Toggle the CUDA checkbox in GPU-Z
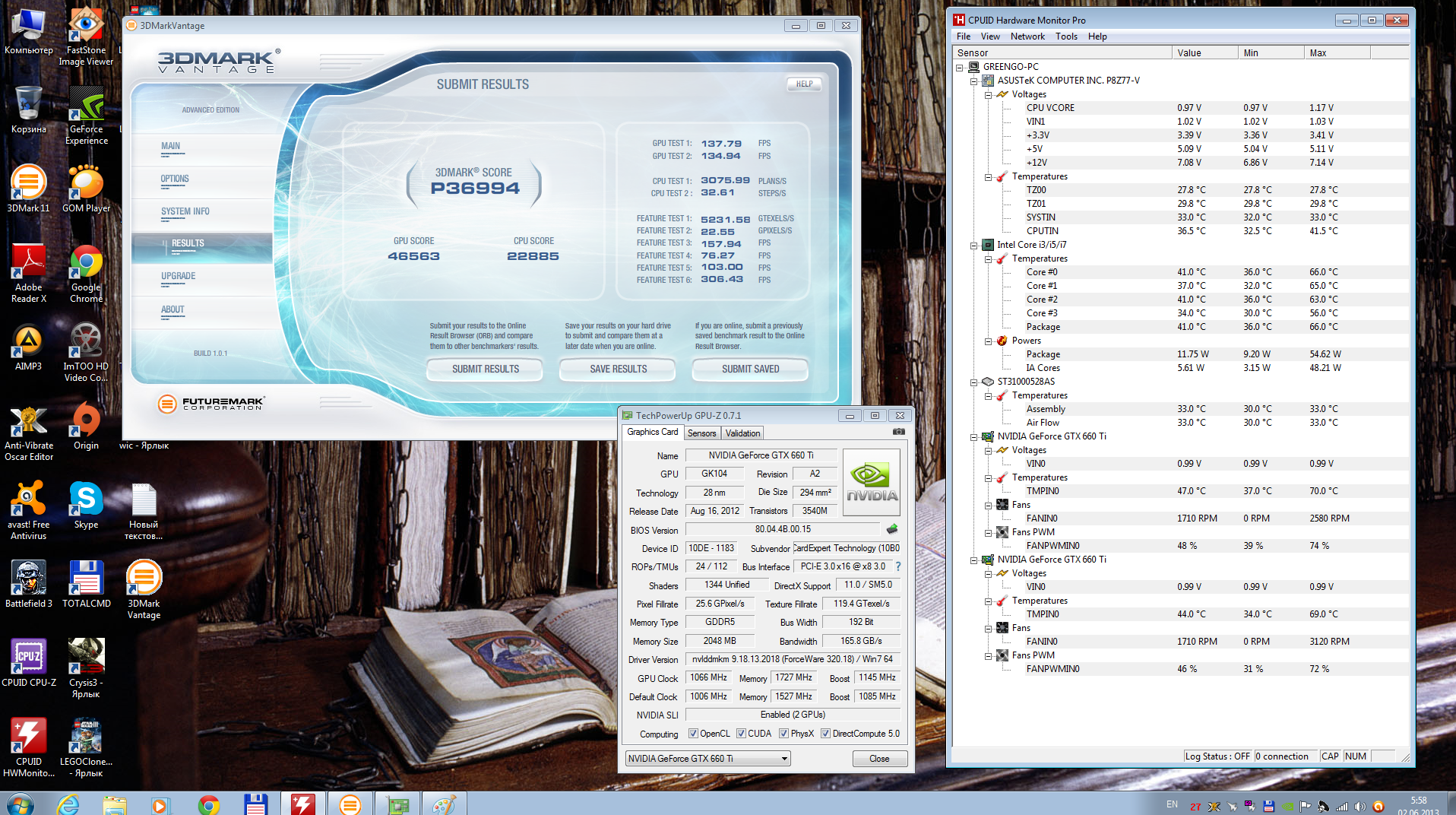1456x815 pixels. [741, 734]
